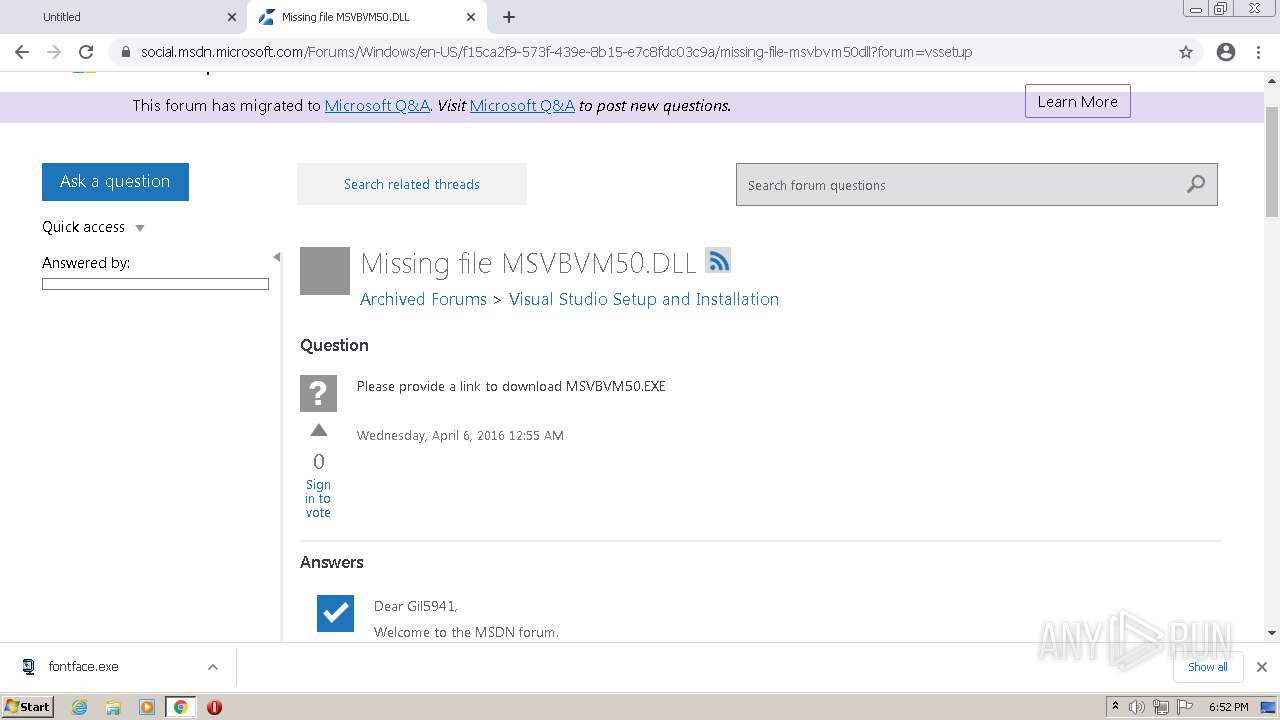This screenshot has width=1280, height=720.
Task: Click Search related threads
Action: click(x=412, y=184)
